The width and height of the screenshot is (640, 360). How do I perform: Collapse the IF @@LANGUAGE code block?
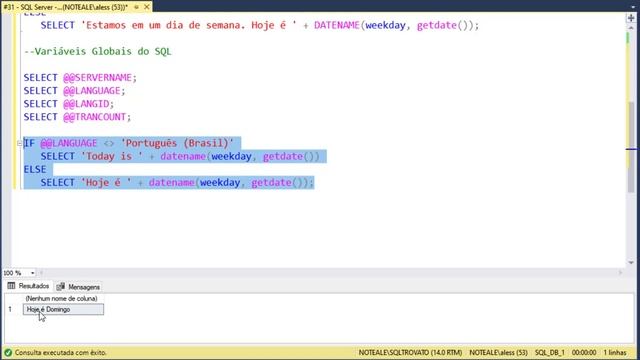[19, 143]
